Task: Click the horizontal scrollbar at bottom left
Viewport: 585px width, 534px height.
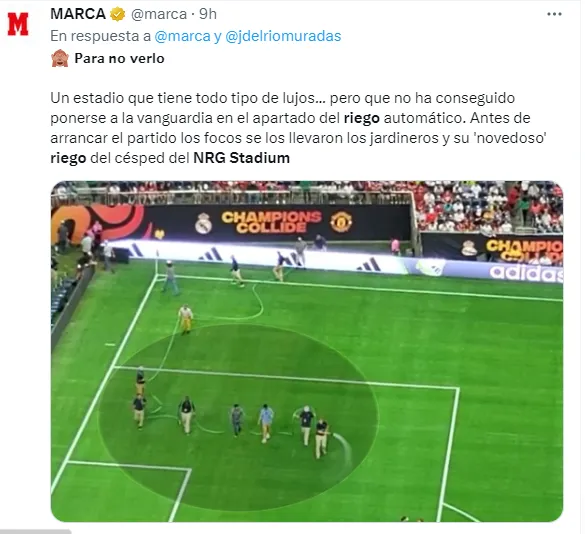Action: tap(36, 531)
